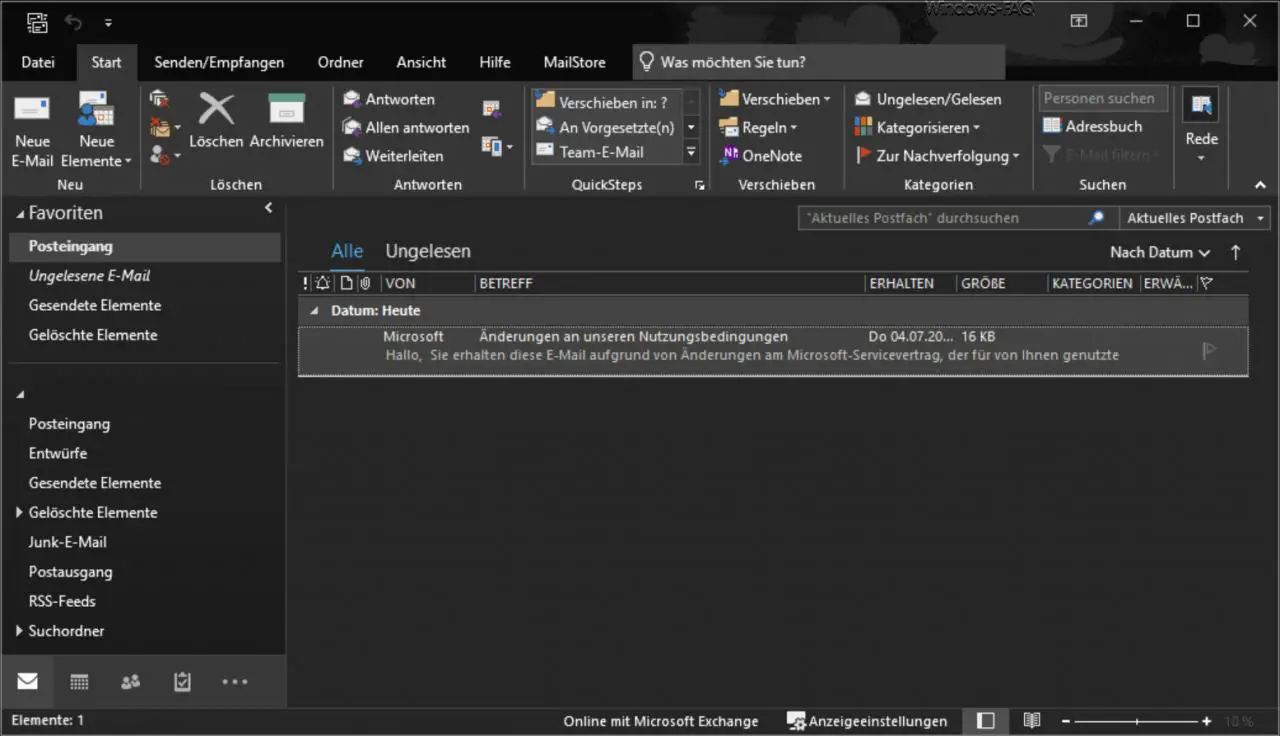Select the Team-E-Mail quick step
1280x736 pixels.
coord(607,152)
